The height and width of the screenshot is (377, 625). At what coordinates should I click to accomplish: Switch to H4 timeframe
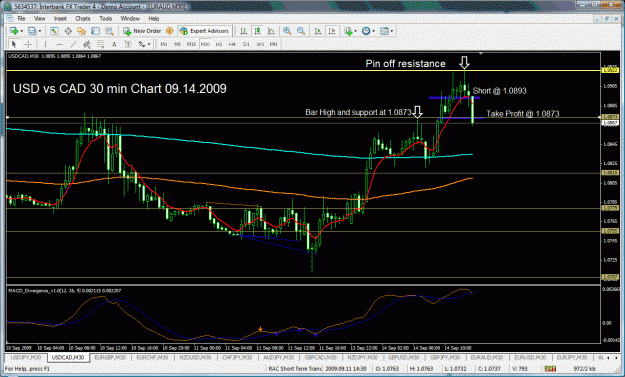click(x=232, y=44)
